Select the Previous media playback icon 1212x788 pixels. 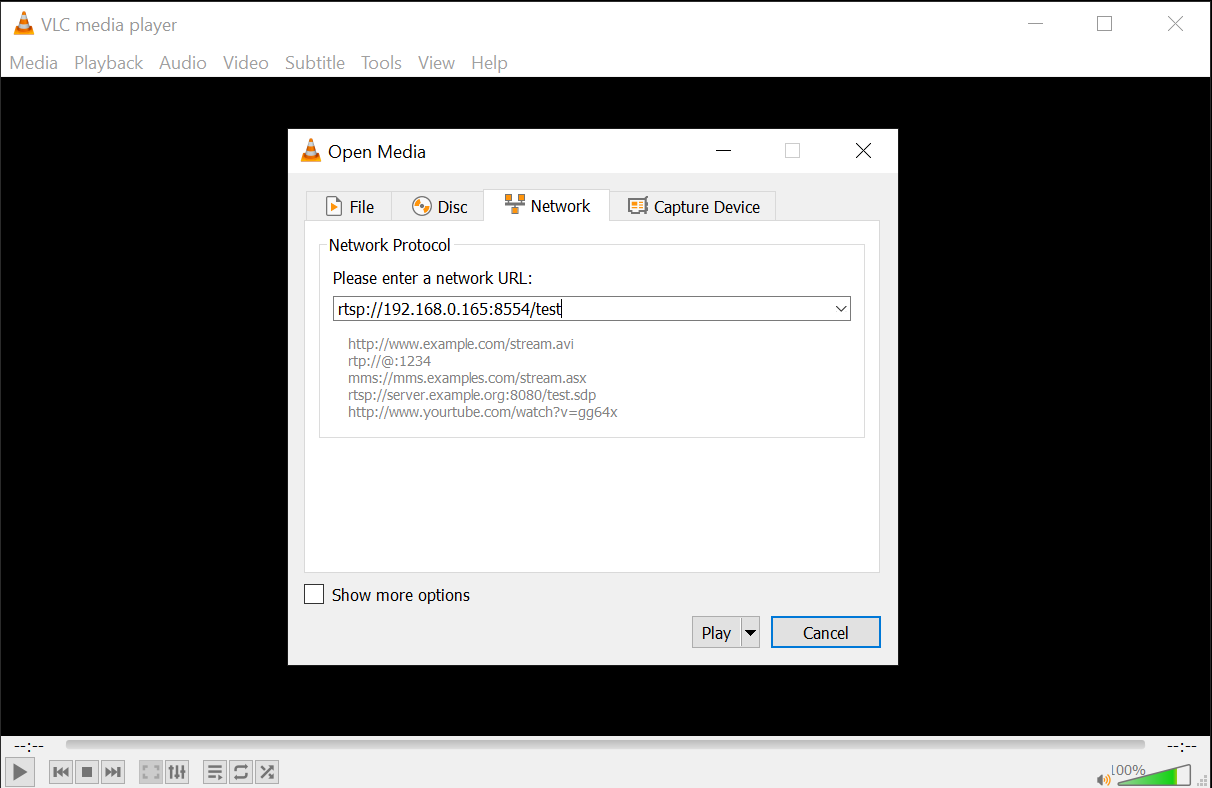point(60,771)
